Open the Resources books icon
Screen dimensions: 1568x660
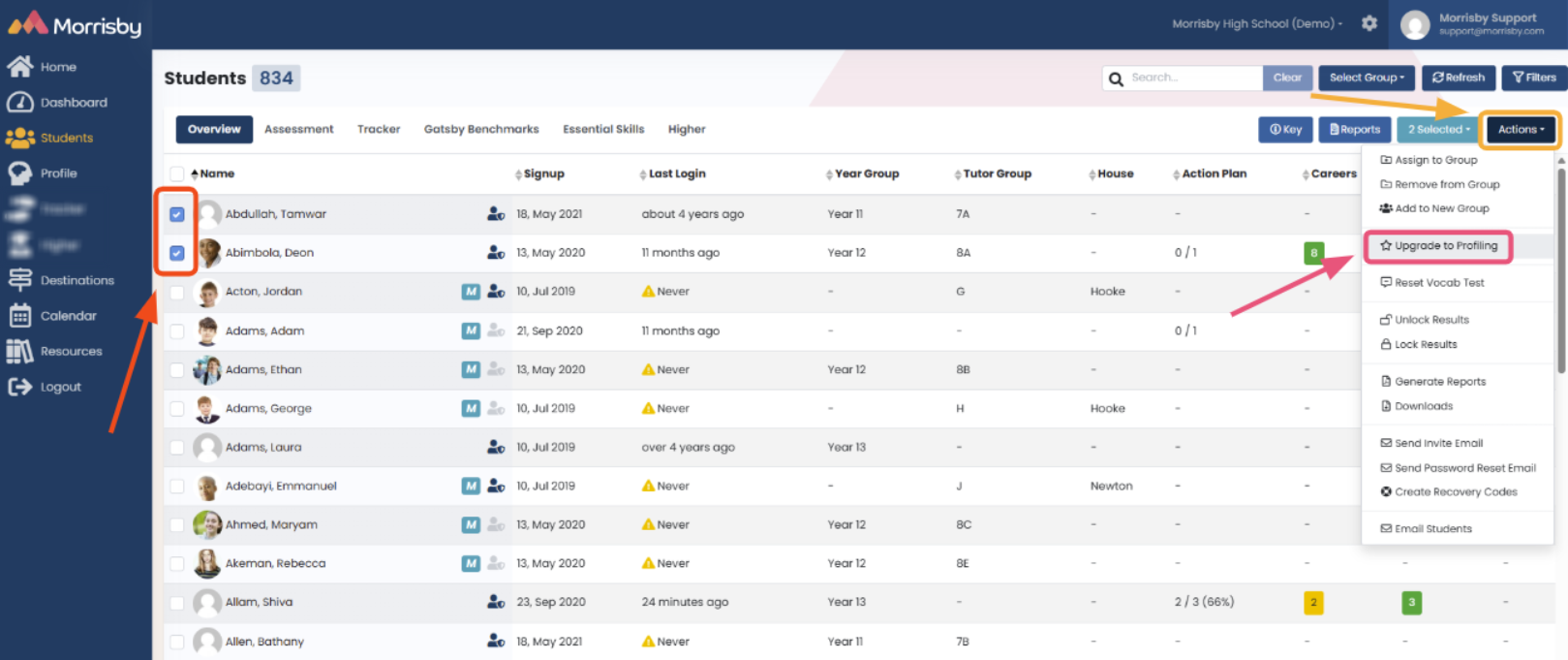click(19, 351)
